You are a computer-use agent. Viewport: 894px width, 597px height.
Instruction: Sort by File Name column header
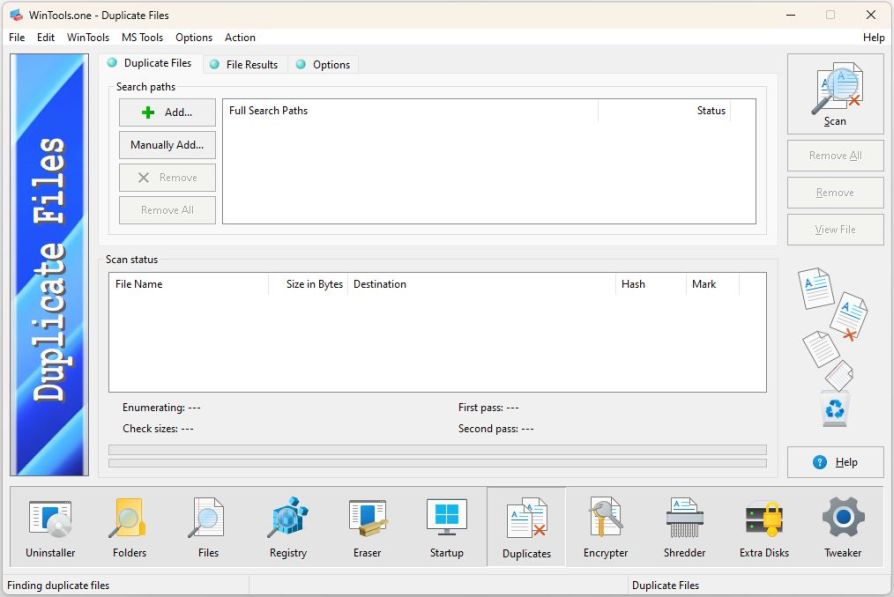click(189, 284)
